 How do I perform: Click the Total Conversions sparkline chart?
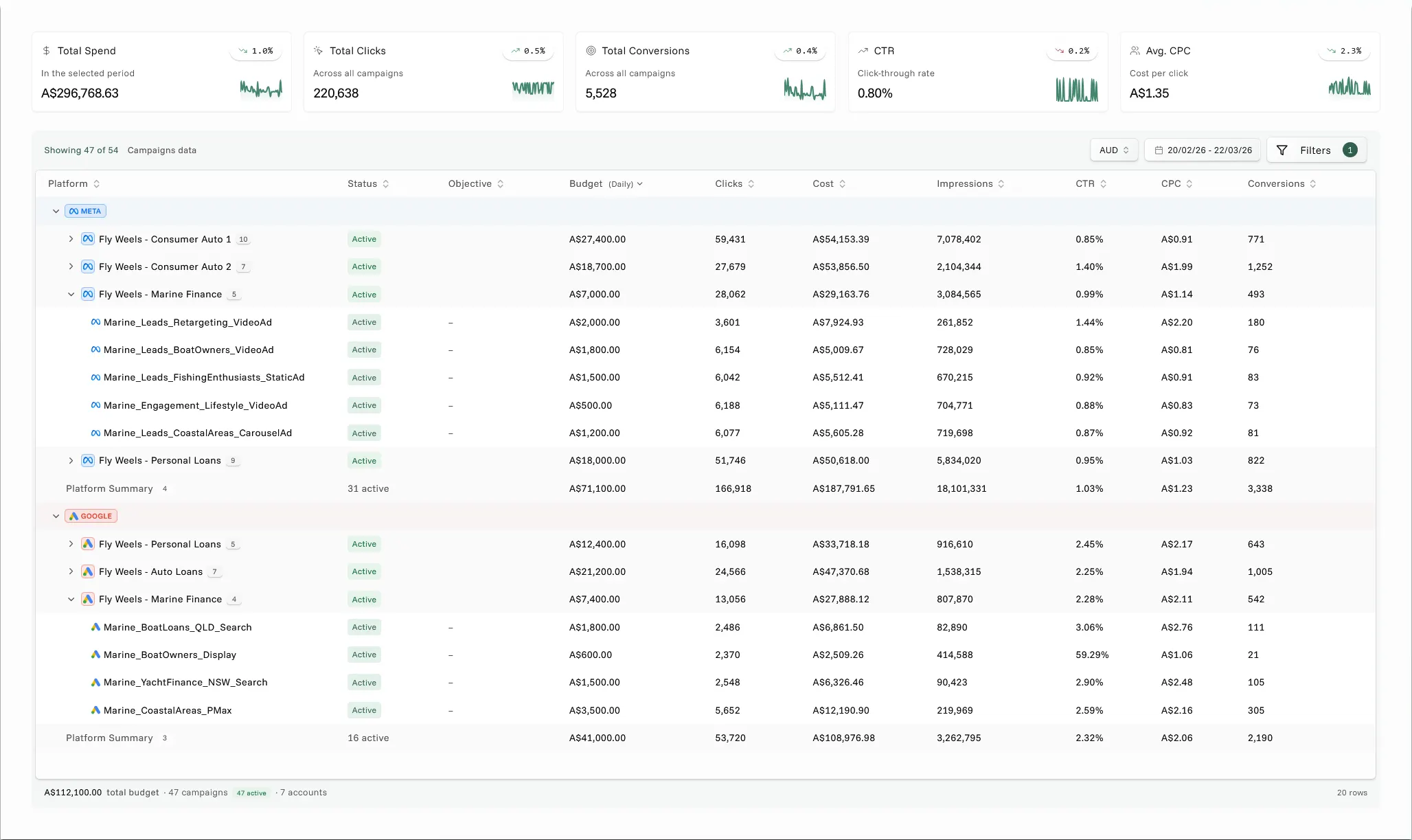pos(805,89)
